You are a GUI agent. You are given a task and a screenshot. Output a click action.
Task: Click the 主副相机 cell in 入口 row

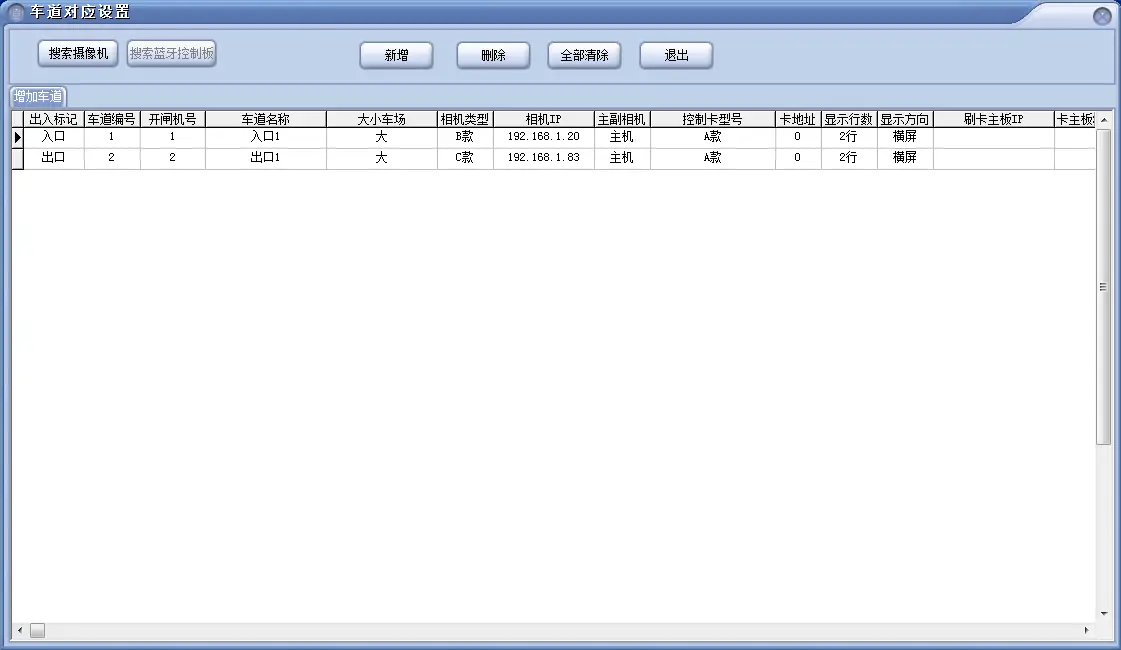[621, 137]
